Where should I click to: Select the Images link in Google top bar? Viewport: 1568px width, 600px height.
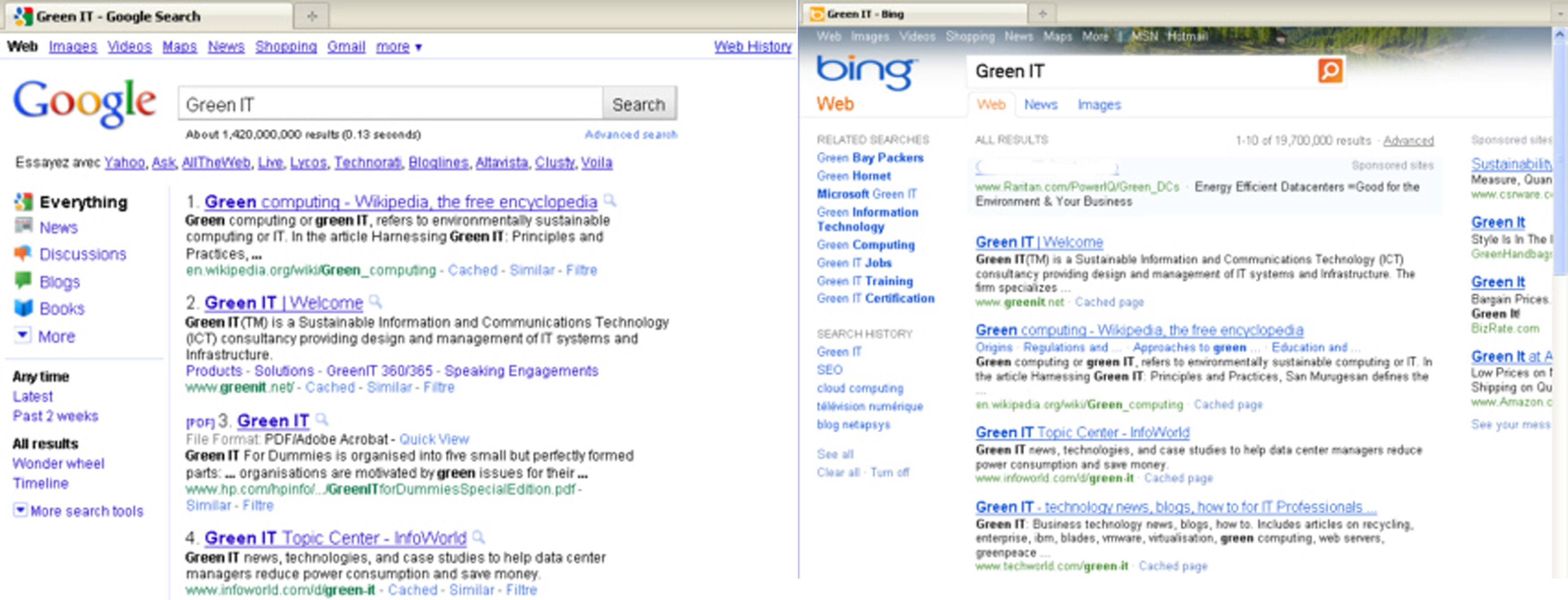[x=72, y=46]
